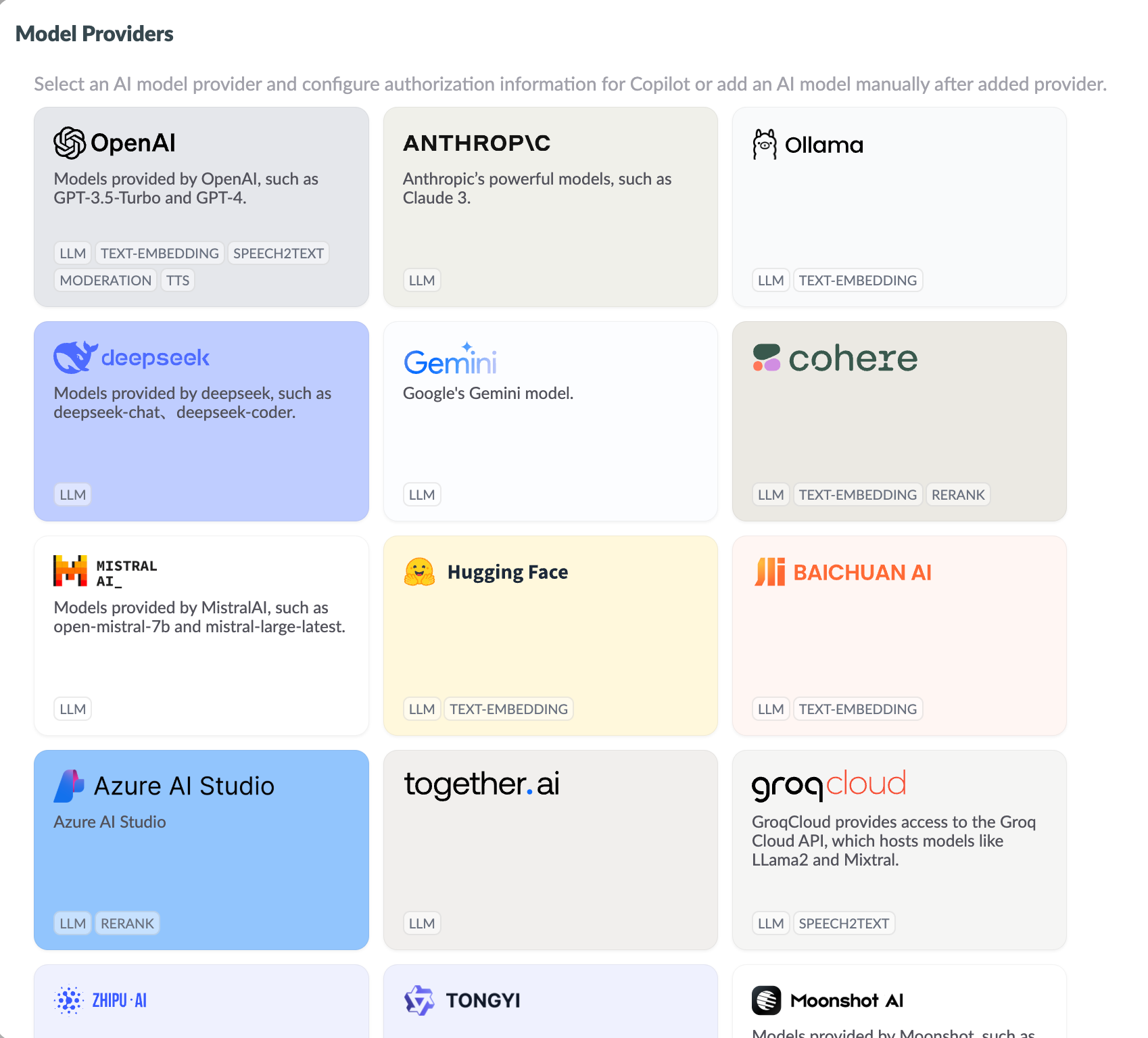The height and width of the screenshot is (1038, 1148).
Task: Select the Tongyi logo icon
Action: pos(418,1000)
